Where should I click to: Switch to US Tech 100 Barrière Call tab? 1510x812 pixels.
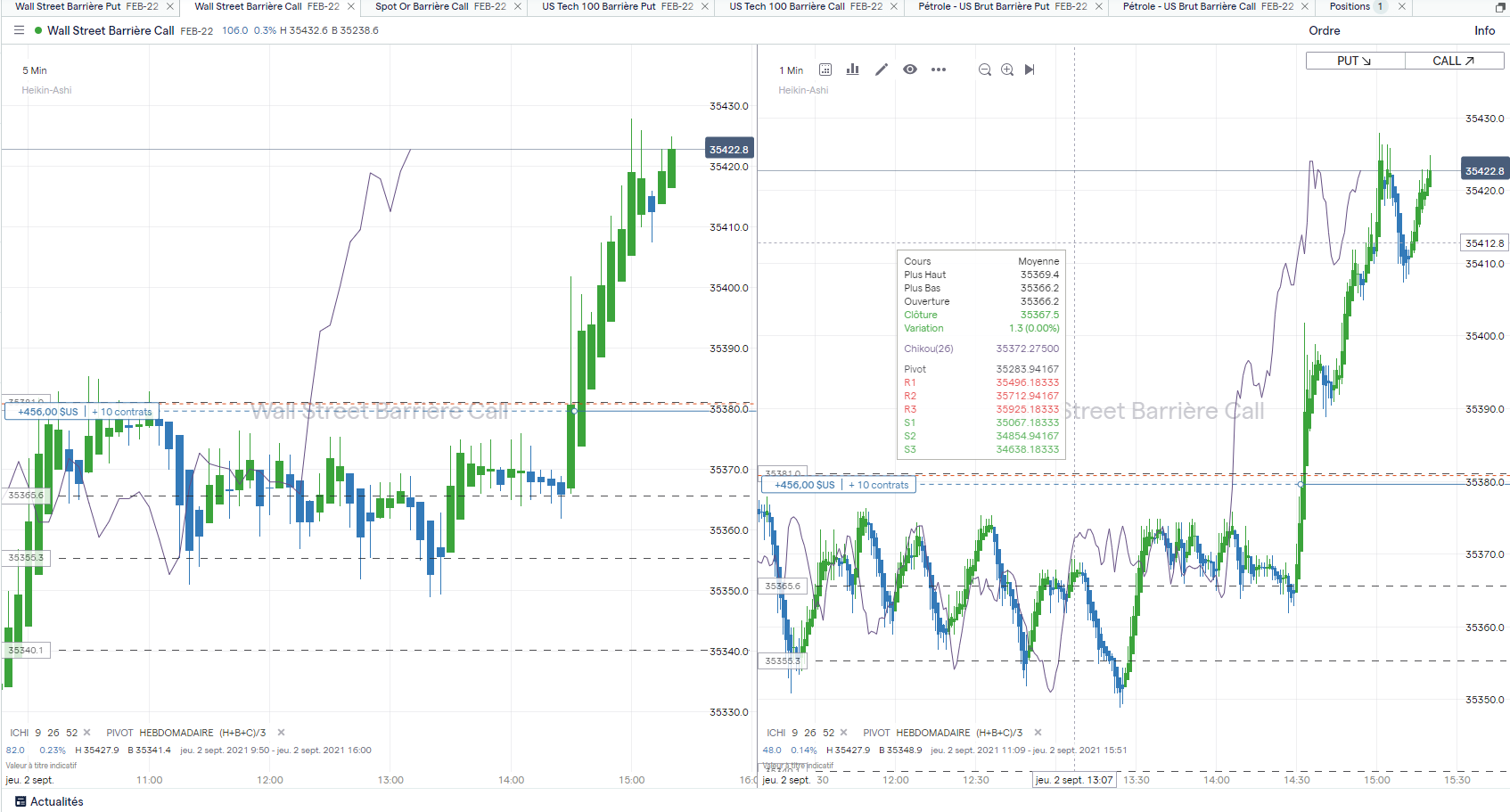[x=806, y=6]
